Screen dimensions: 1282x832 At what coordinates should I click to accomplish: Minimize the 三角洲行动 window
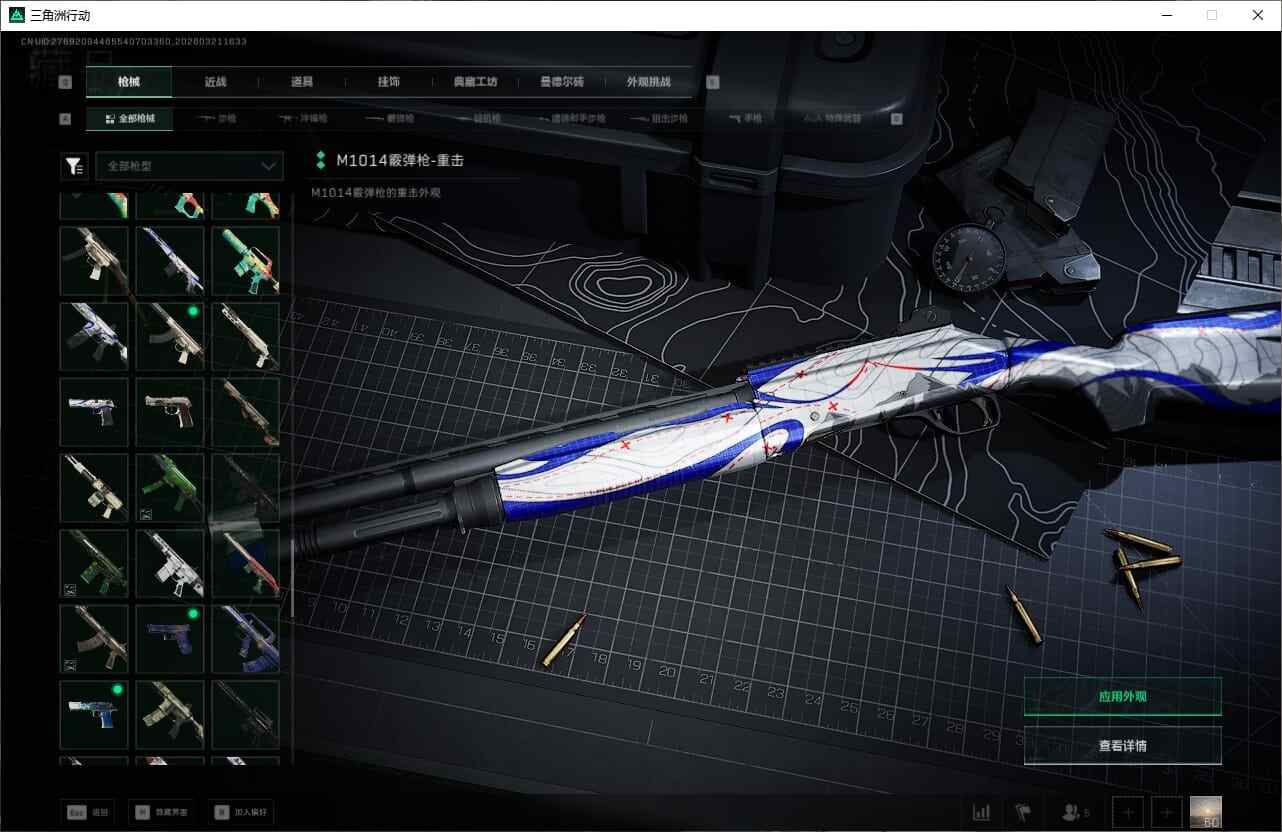(1166, 15)
